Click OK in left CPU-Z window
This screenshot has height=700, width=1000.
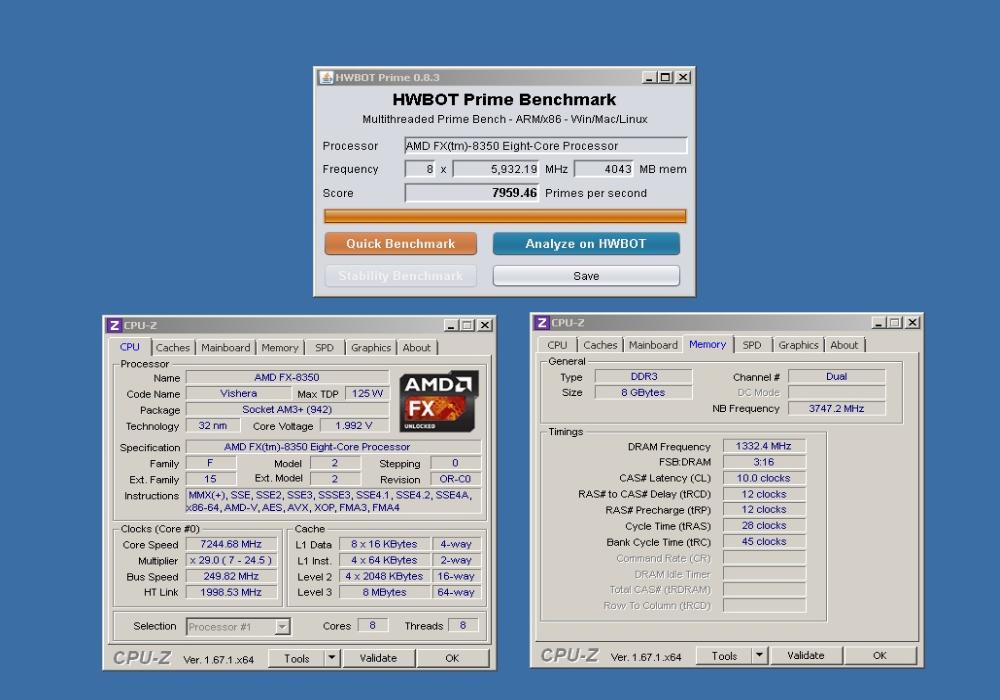[452, 658]
